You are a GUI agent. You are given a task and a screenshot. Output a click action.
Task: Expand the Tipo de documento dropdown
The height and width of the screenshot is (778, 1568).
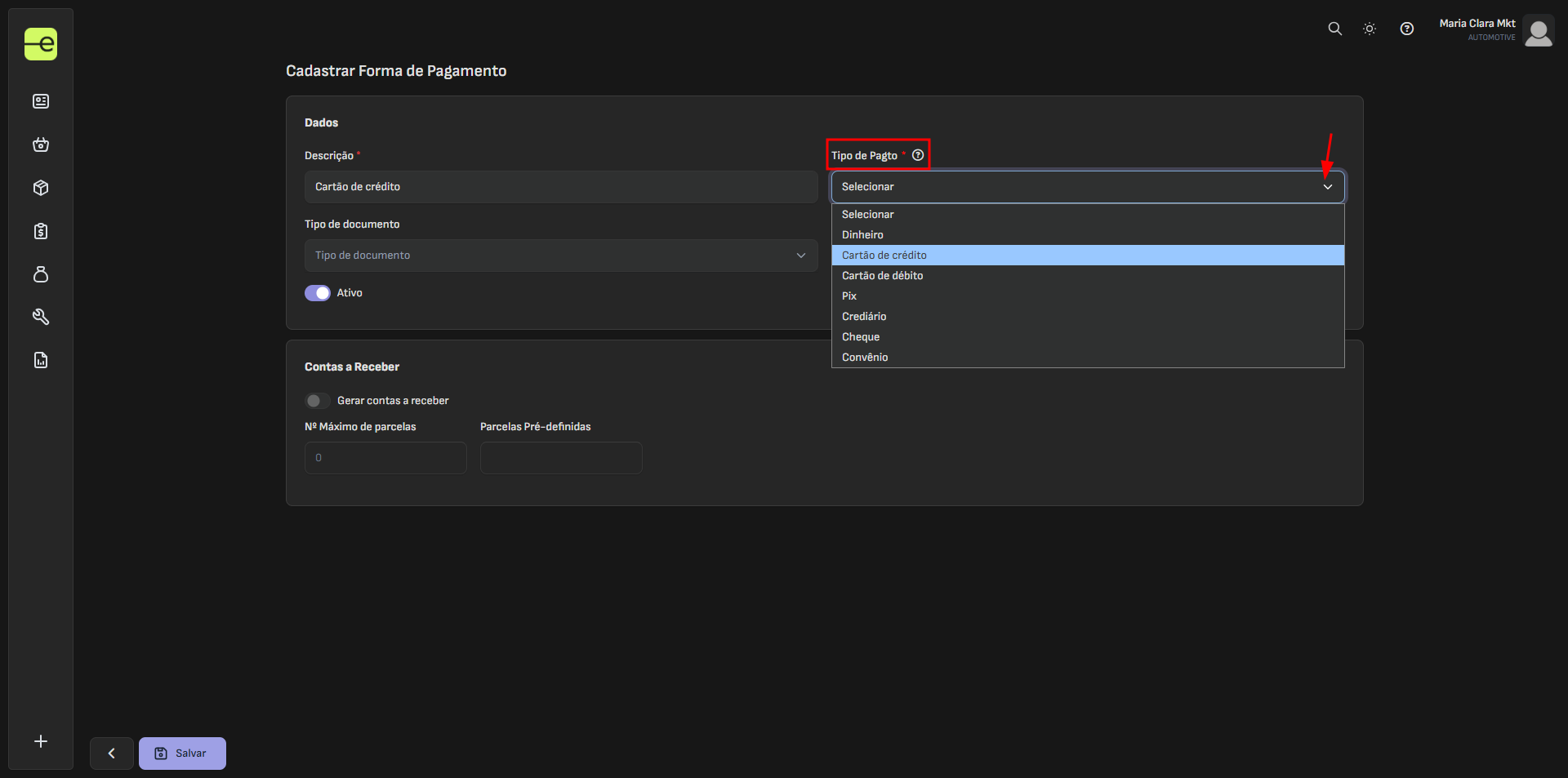561,256
